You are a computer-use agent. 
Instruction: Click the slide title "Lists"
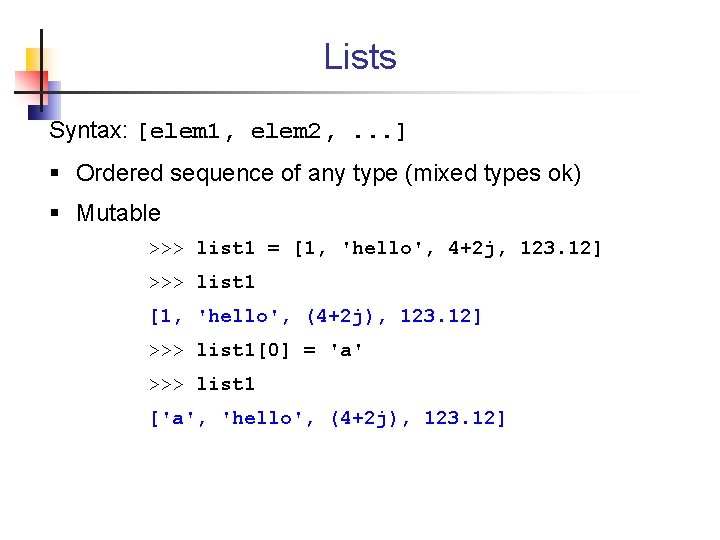(x=360, y=57)
